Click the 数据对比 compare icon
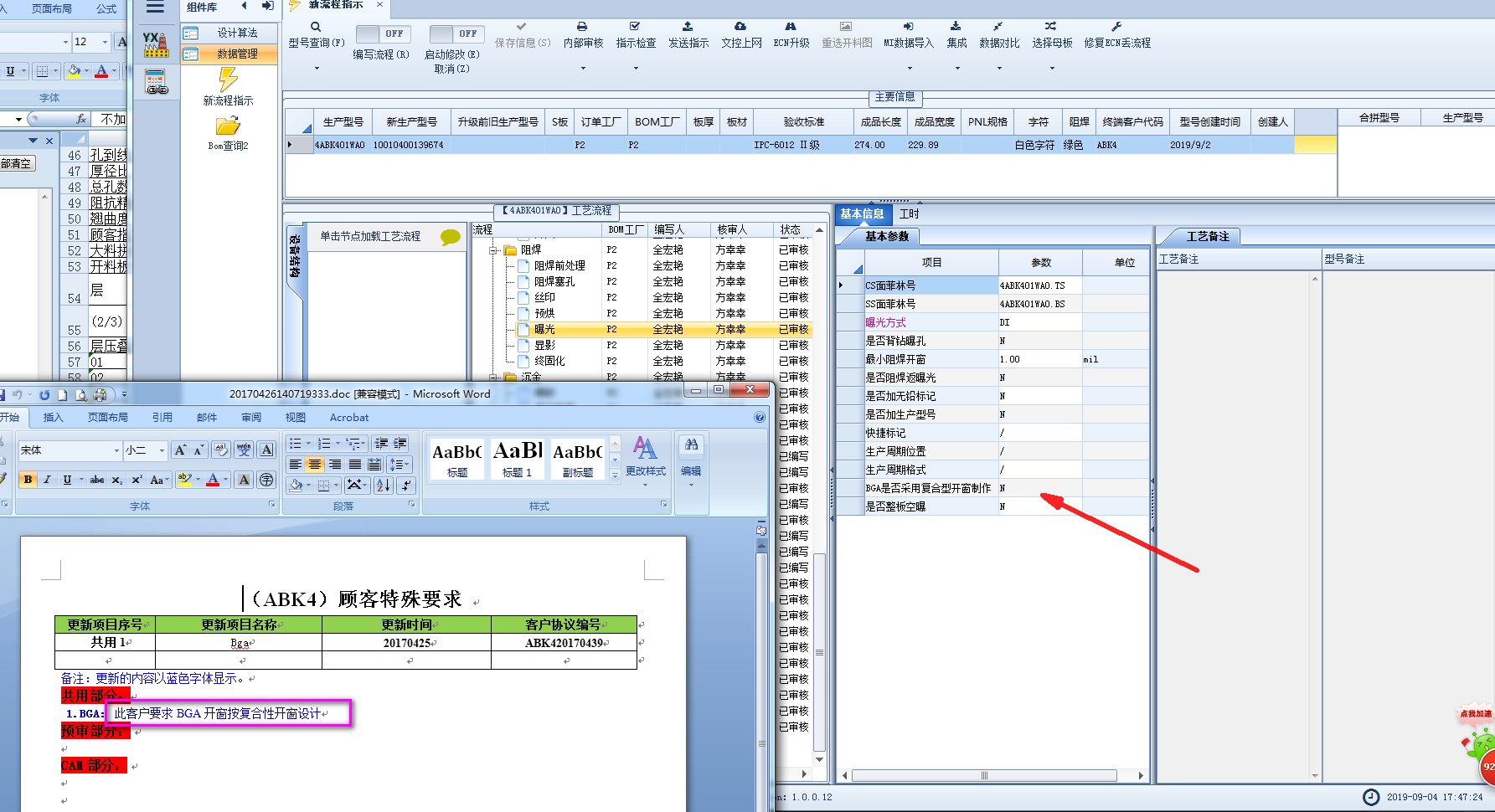 click(x=998, y=27)
